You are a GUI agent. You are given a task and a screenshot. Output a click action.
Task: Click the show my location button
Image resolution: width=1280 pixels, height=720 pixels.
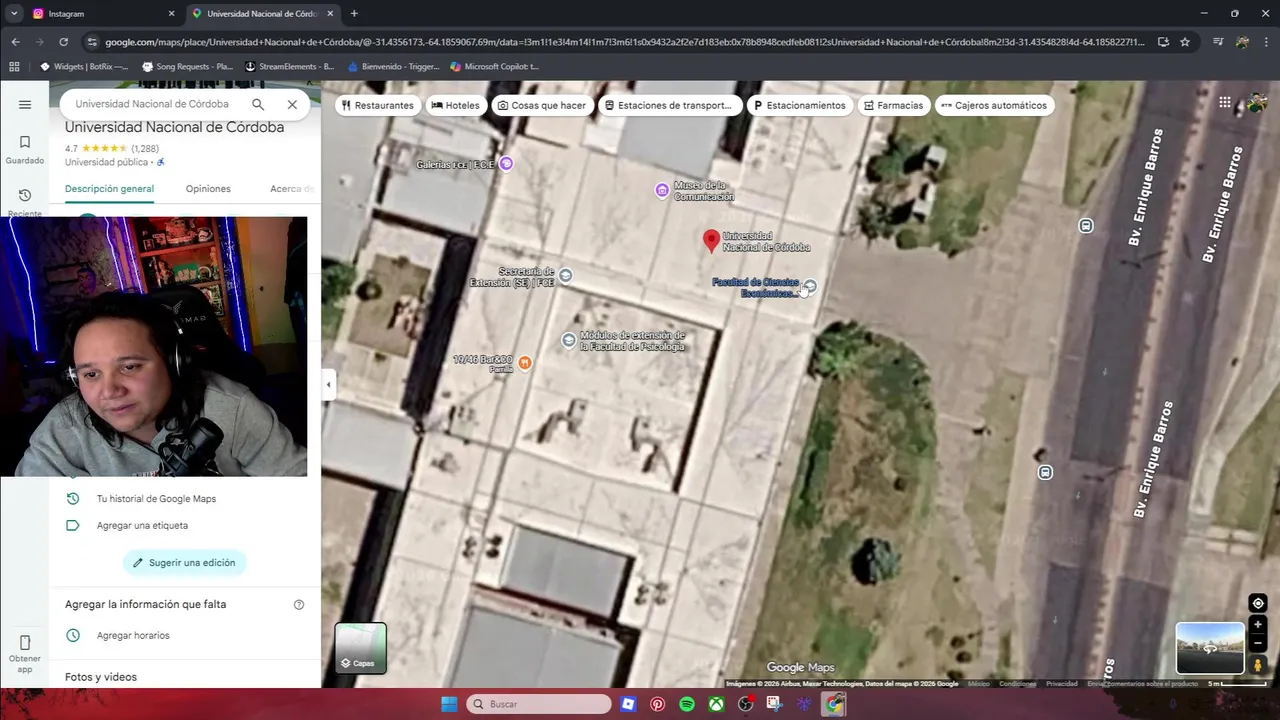point(1258,603)
